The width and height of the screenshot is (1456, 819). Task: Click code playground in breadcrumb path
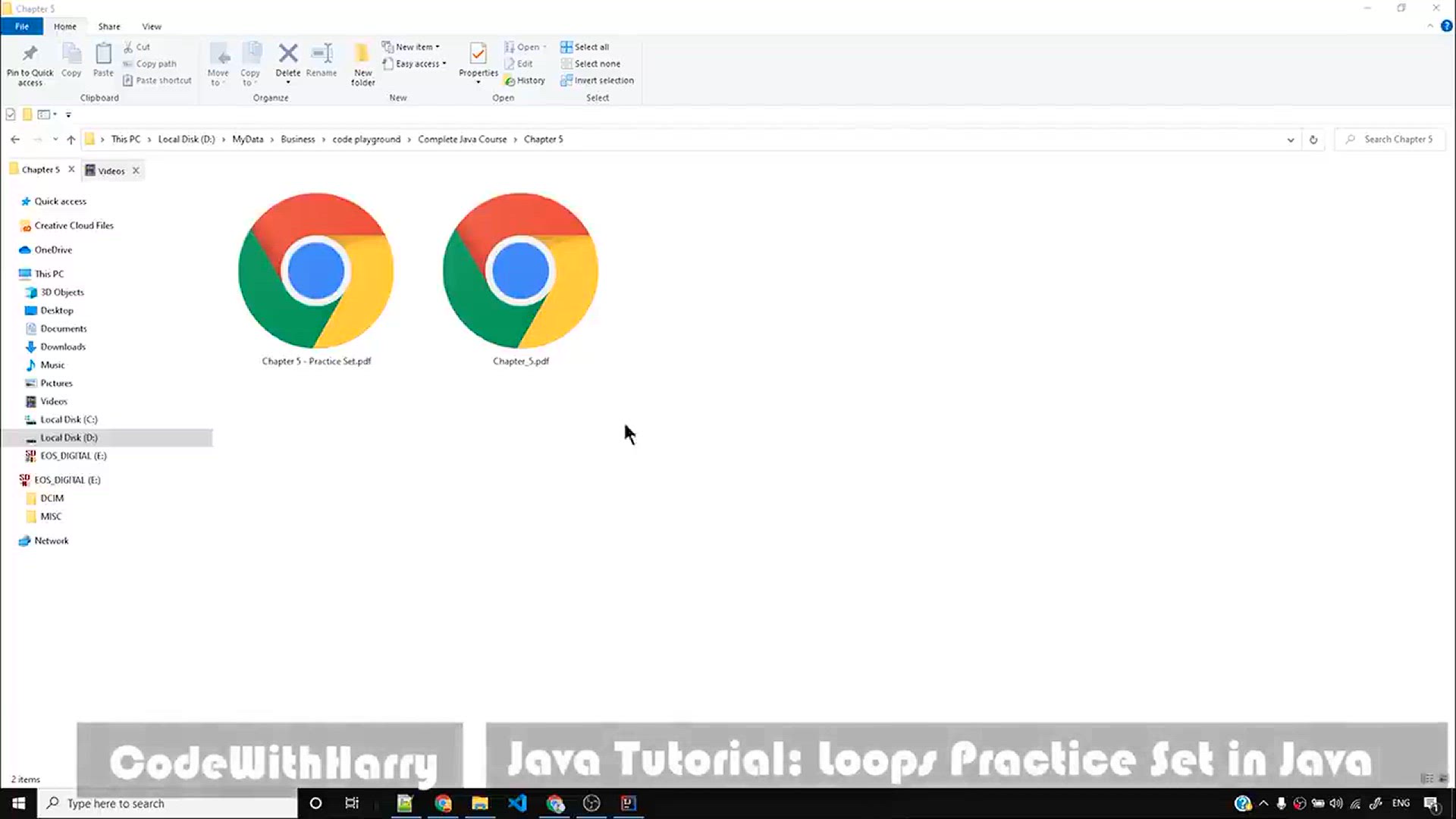click(x=366, y=140)
